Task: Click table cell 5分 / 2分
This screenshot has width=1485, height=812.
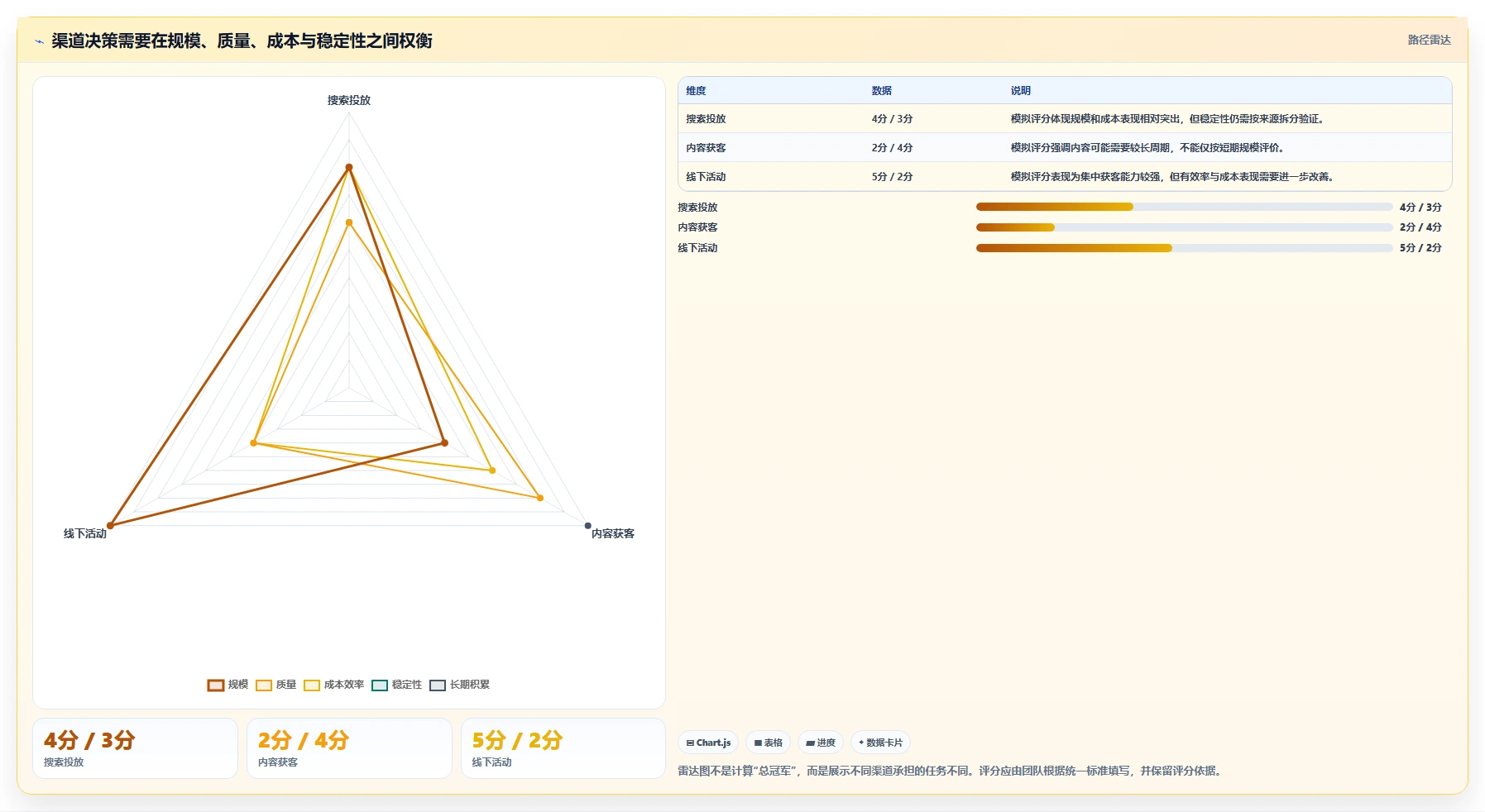Action: (892, 177)
